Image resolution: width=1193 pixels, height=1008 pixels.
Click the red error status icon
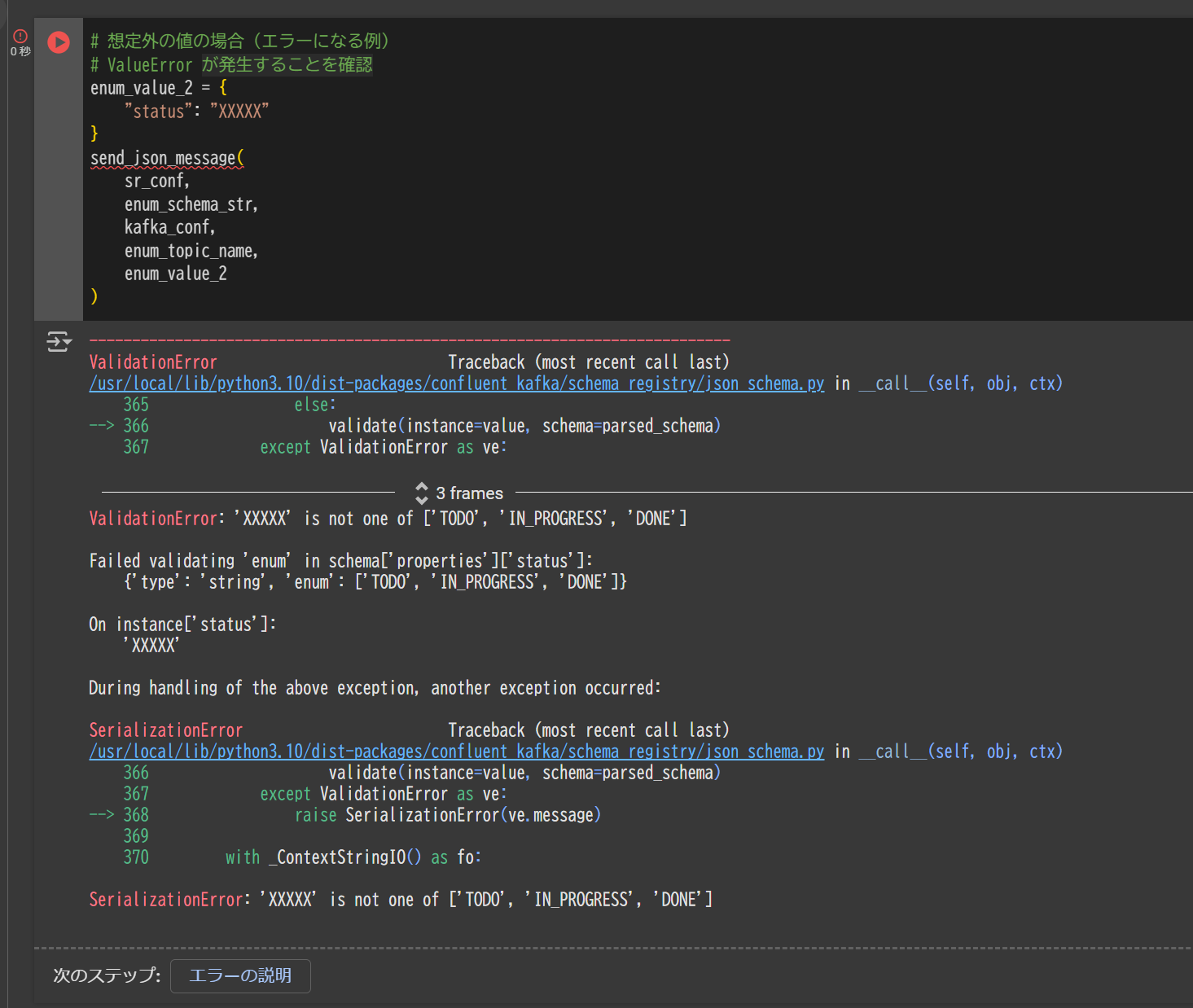[20, 36]
